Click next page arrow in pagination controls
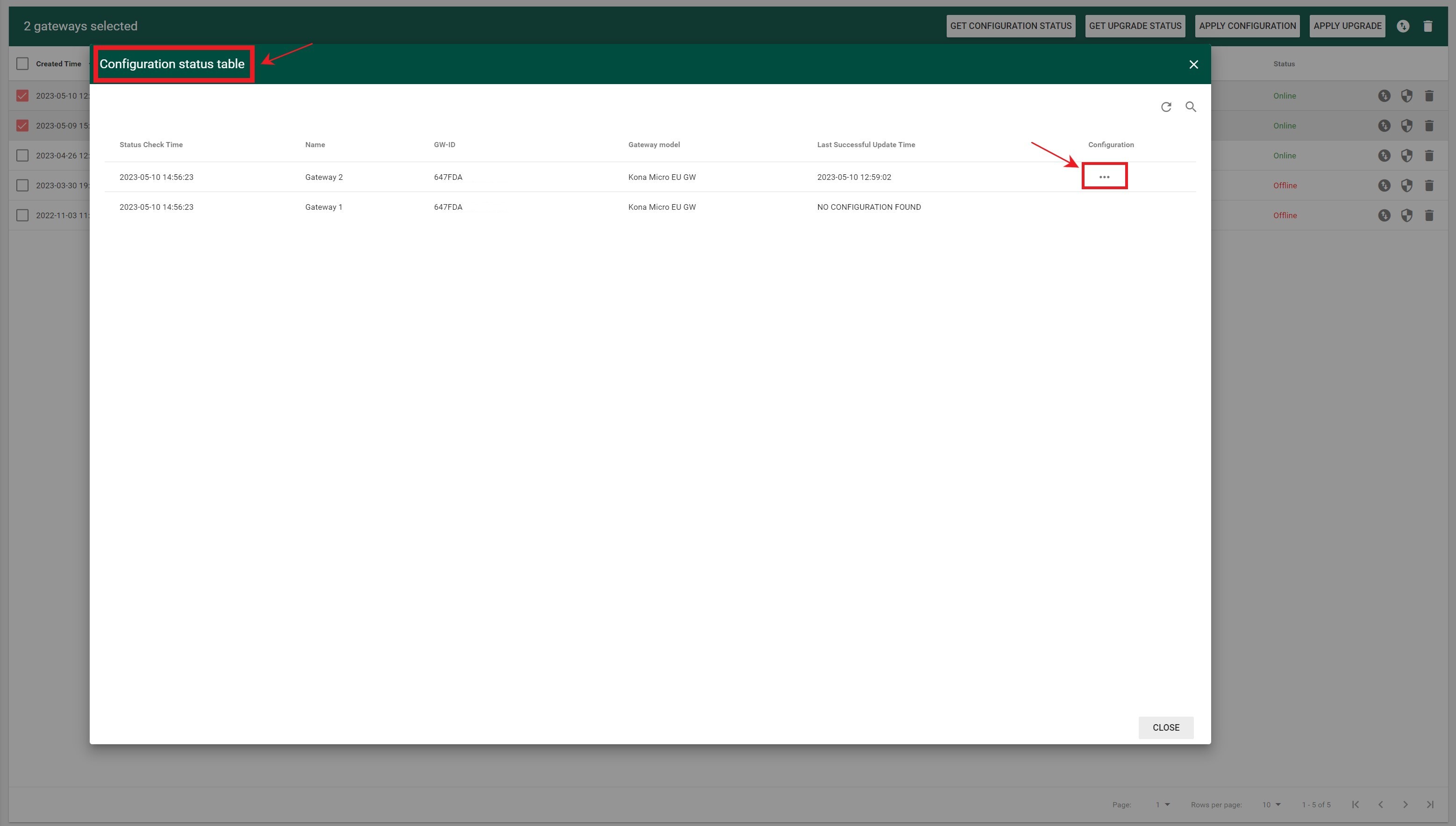This screenshot has width=1456, height=826. (1406, 804)
